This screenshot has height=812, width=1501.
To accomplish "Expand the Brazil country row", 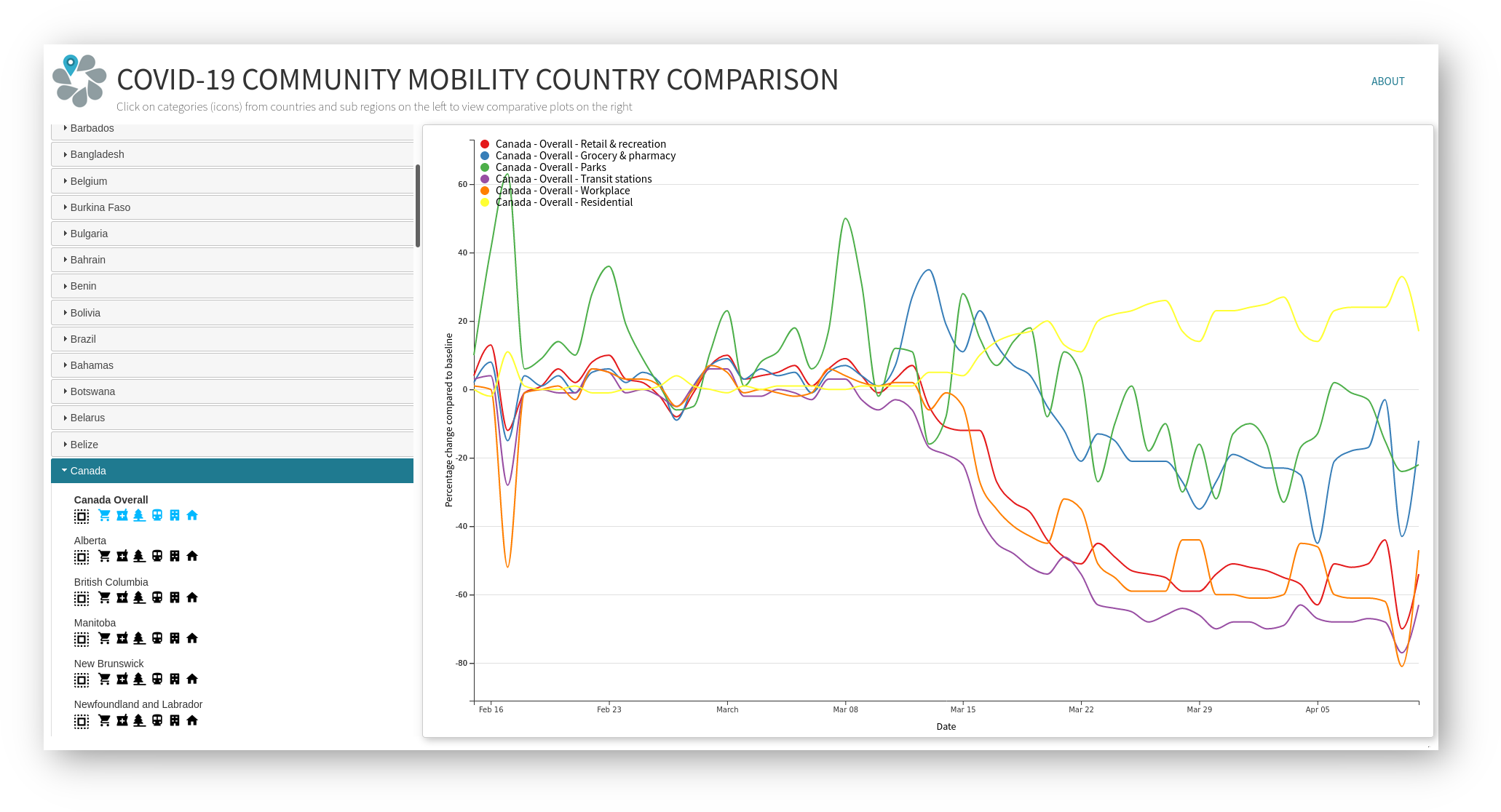I will 232,339.
